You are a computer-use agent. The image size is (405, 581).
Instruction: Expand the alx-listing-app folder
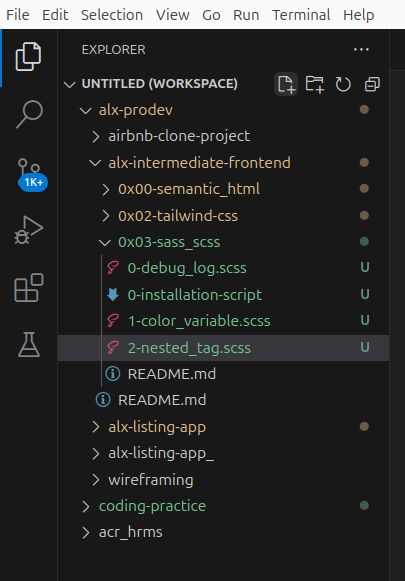coord(96,427)
